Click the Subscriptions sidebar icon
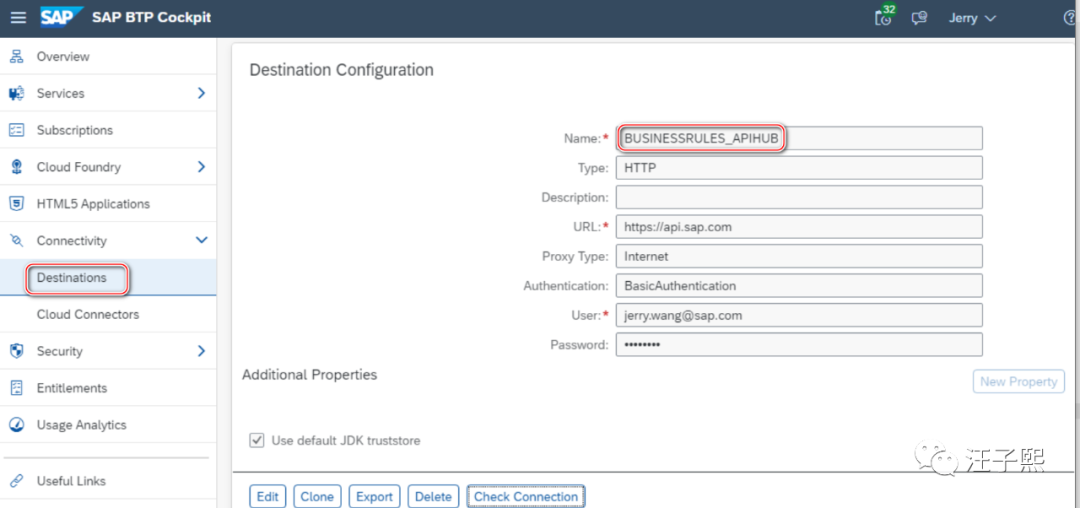Screen dimensions: 1080x508 [17, 130]
